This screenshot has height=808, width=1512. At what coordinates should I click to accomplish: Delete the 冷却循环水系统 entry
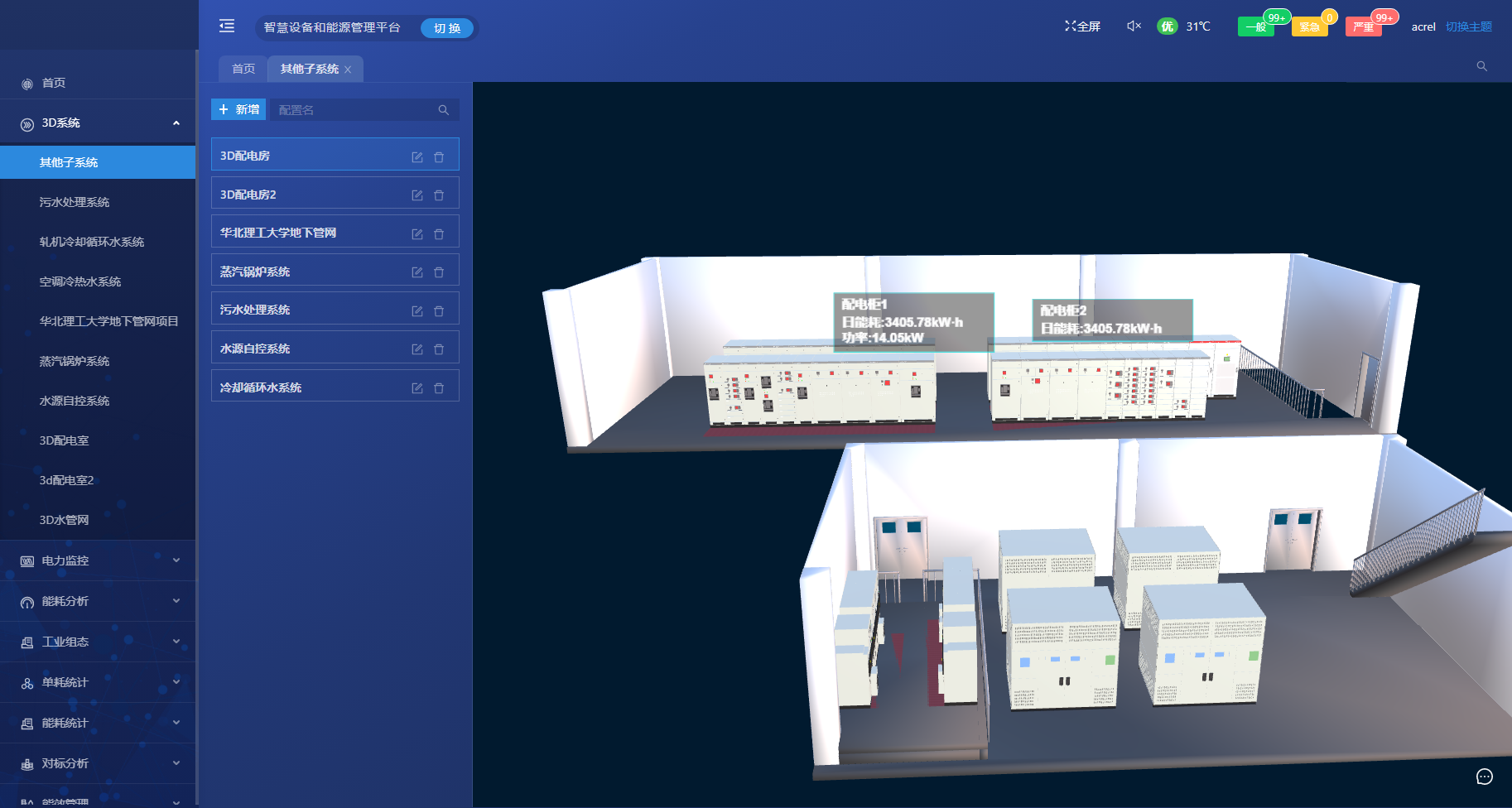click(x=439, y=388)
